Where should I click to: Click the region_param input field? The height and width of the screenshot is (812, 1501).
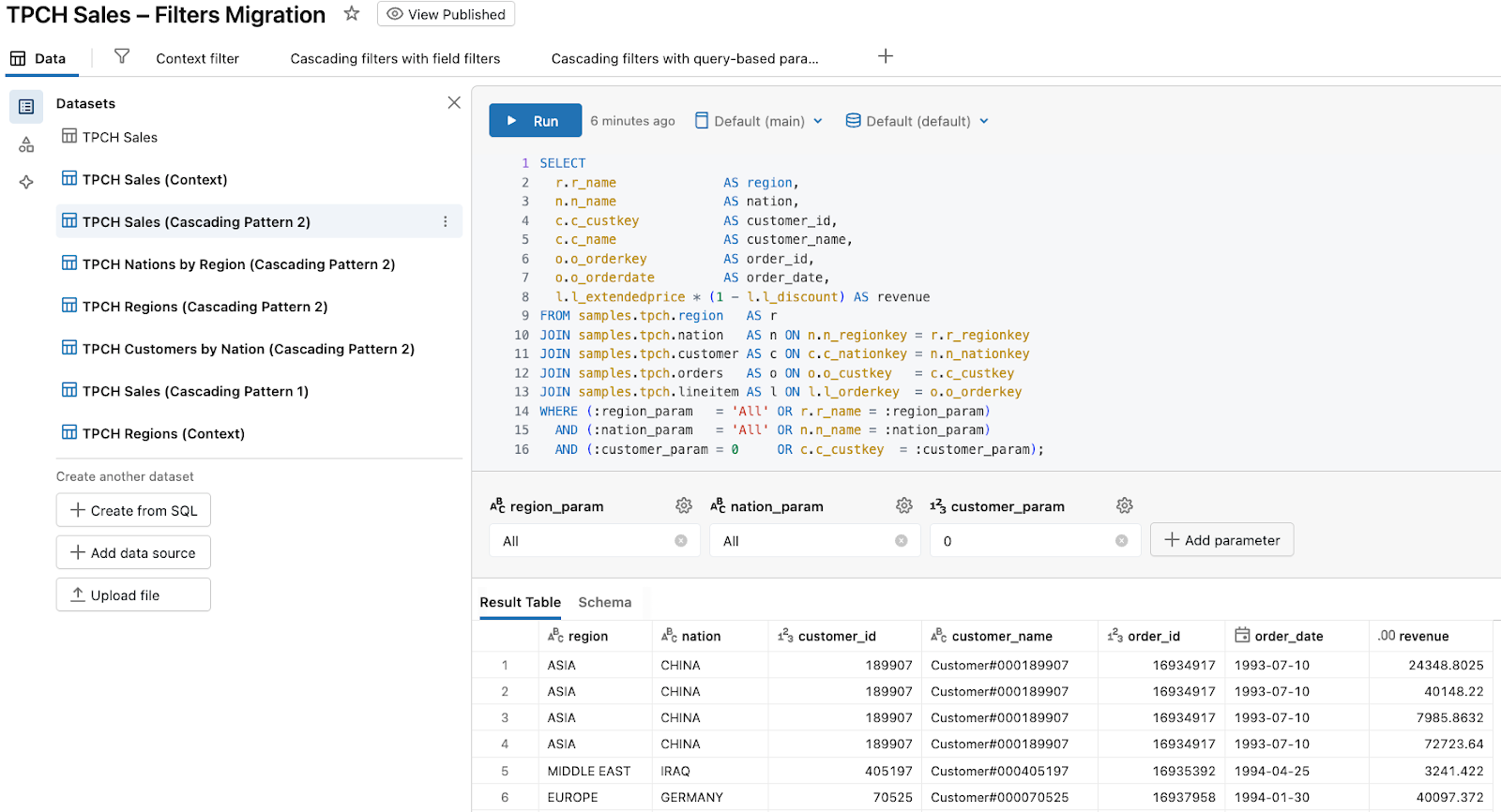(x=595, y=541)
